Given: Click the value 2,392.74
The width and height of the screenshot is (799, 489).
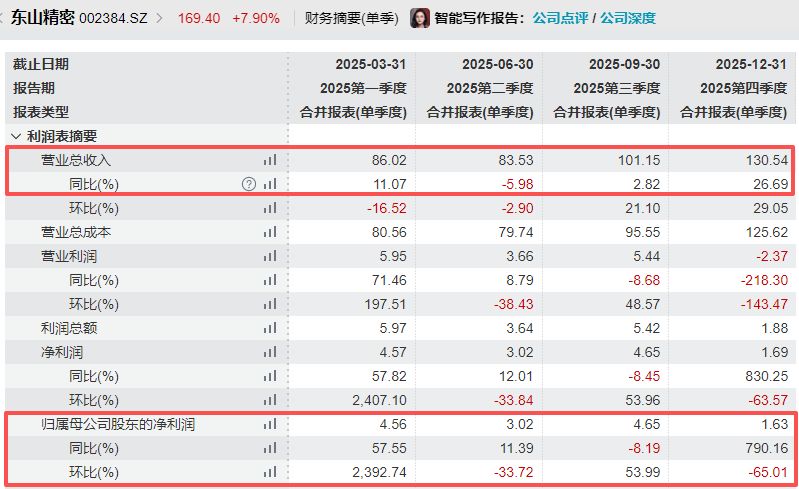Looking at the screenshot, I should tap(379, 472).
